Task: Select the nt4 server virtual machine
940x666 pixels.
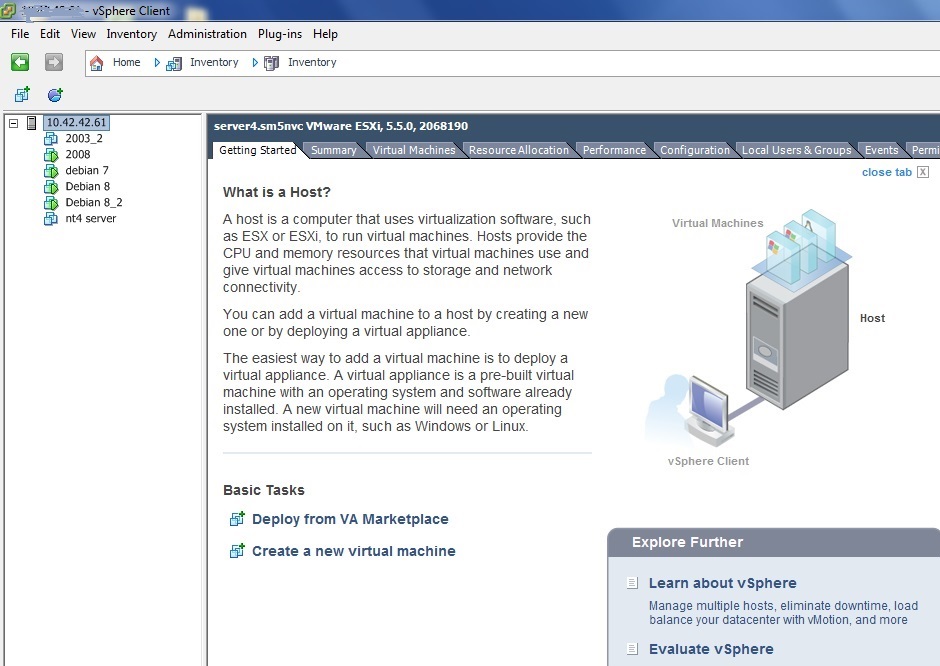Action: point(91,219)
